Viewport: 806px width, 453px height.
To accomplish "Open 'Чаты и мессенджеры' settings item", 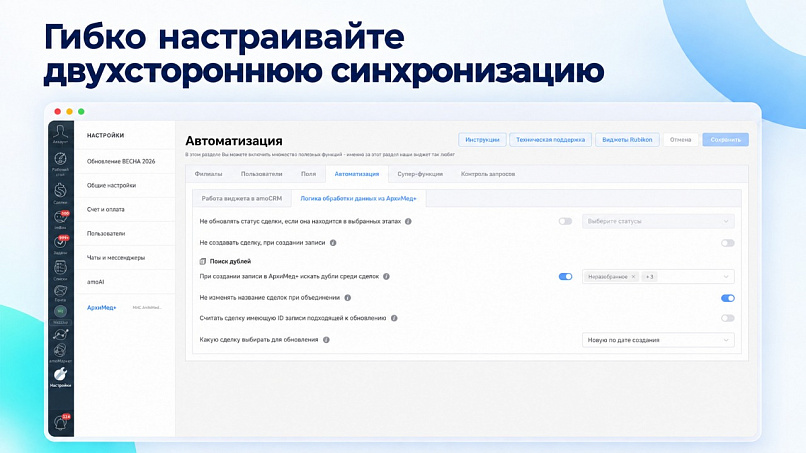I will 124,258.
